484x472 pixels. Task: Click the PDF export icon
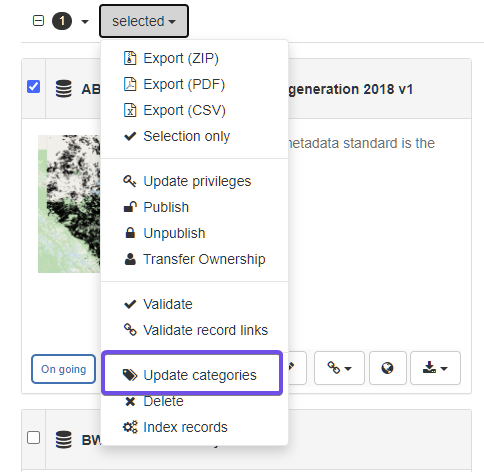click(x=130, y=84)
